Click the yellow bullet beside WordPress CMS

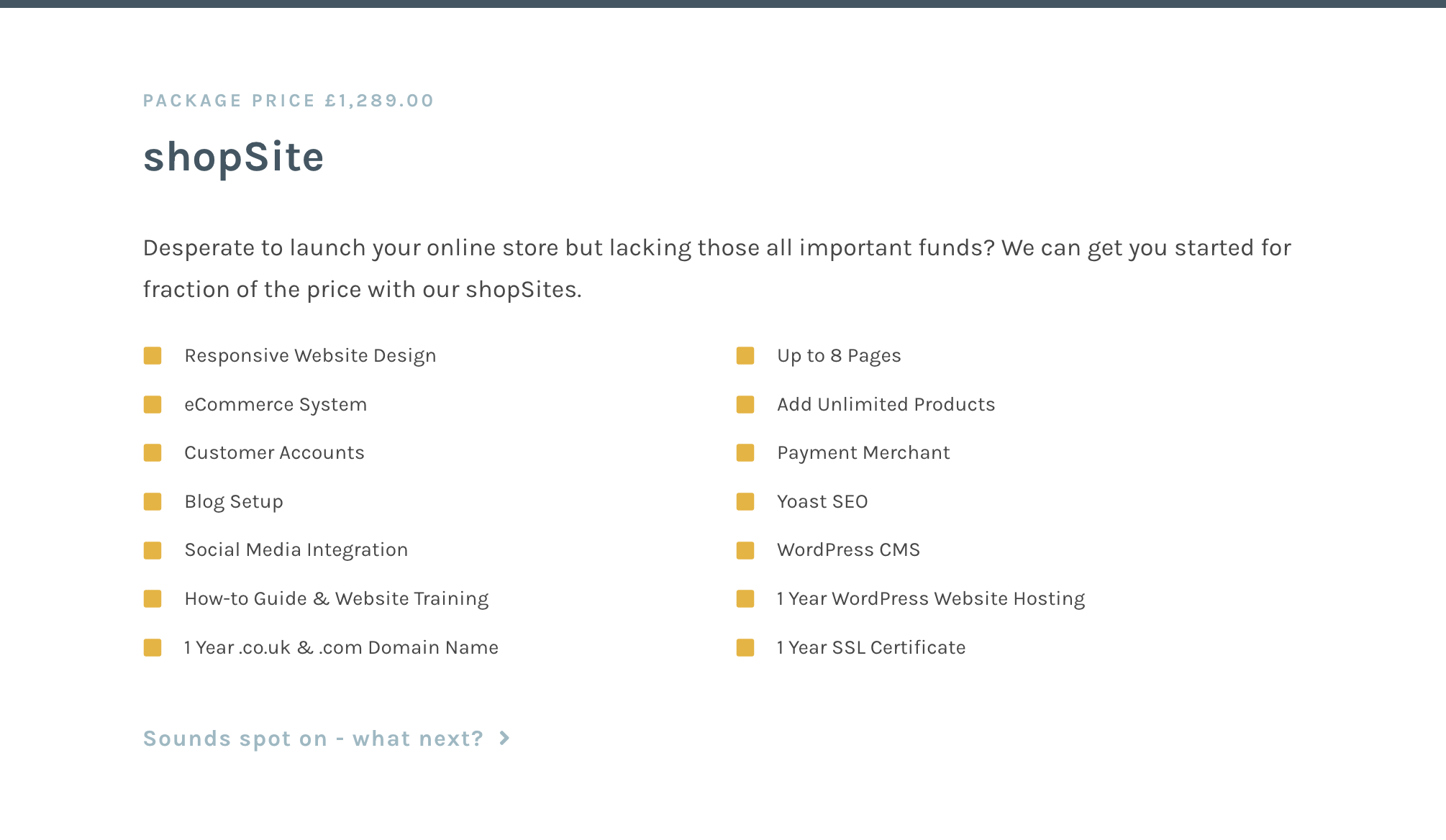(745, 551)
